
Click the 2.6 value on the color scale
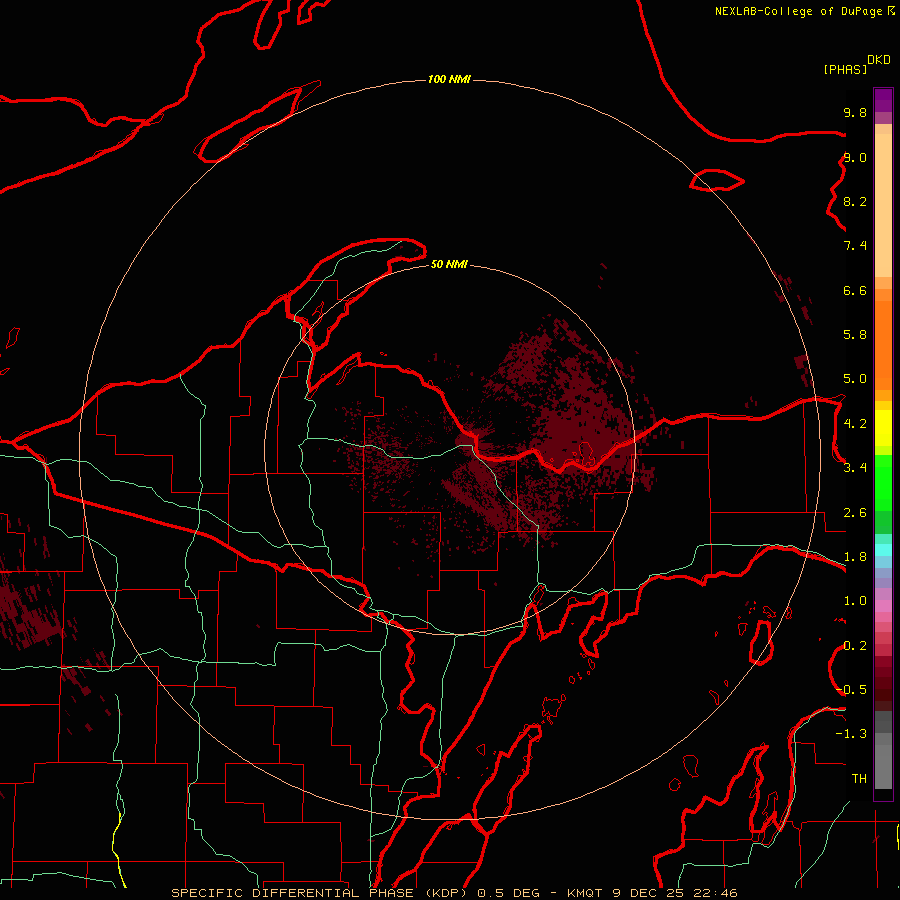click(855, 513)
